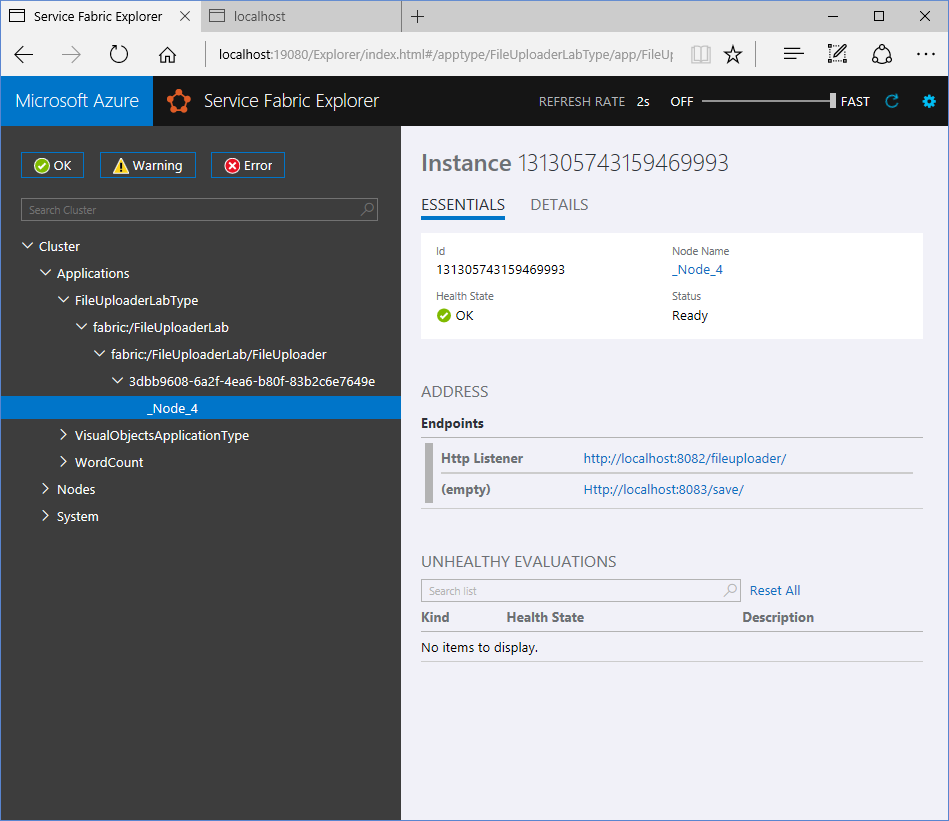Click the Service Fabric Explorer logo icon

179,101
